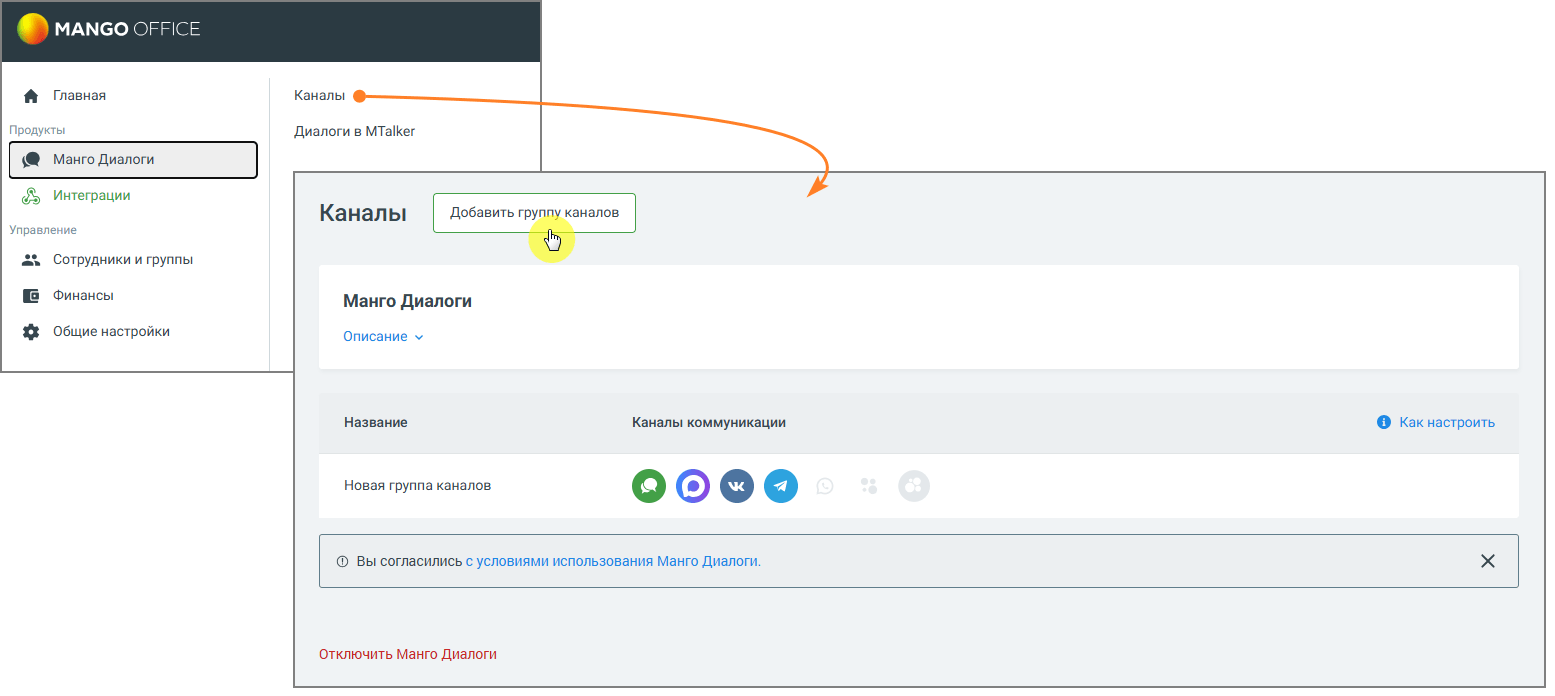Select the purple messenger channel icon
1555x696 pixels.
(693, 486)
